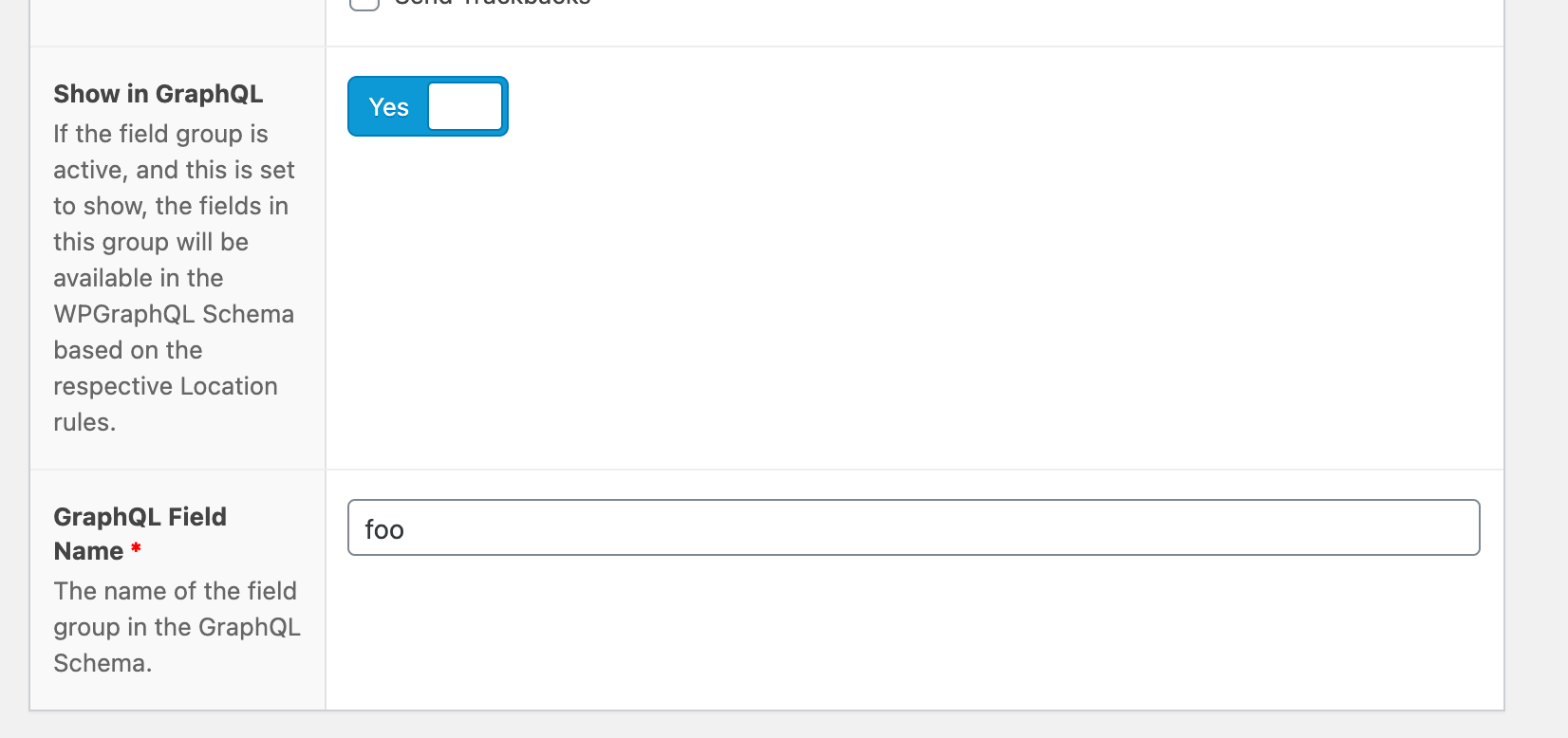The image size is (1568, 738).
Task: Click the Show in GraphQL heading
Action: pyautogui.click(x=159, y=94)
